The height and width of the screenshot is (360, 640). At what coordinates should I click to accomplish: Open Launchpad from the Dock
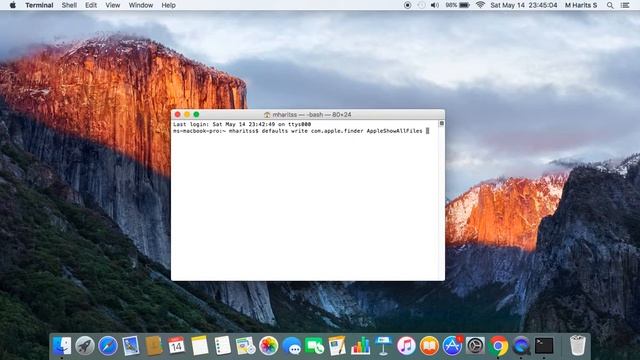pyautogui.click(x=84, y=346)
